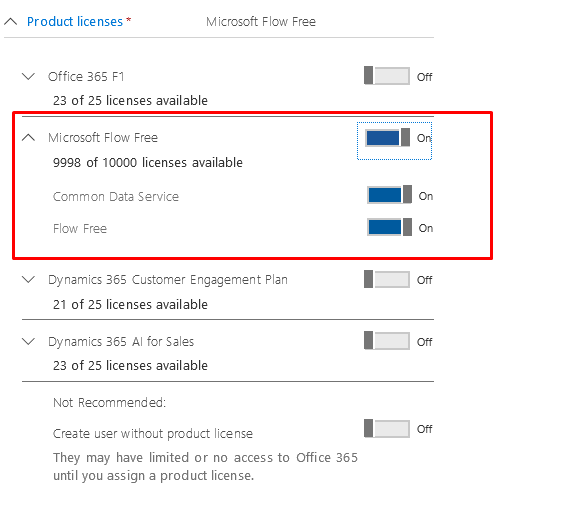
Task: Click the Flow Free sub-service label
Action: pos(80,229)
